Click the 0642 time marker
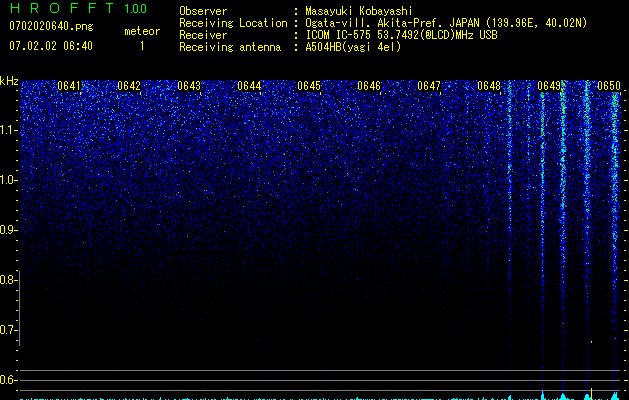Viewport: 629px width, 400px height. 129,86
